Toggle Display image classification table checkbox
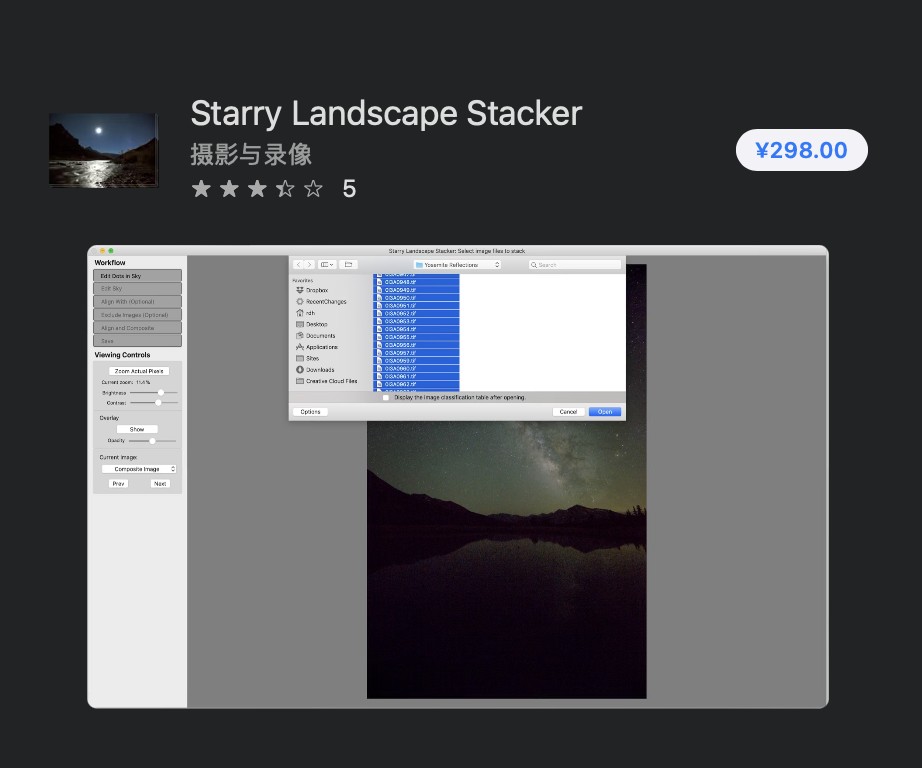Viewport: 922px width, 768px height. tap(386, 398)
